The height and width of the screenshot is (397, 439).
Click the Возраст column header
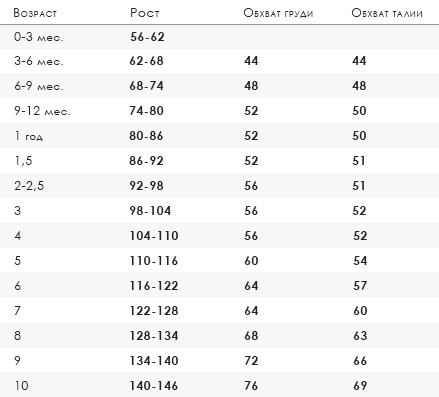(x=35, y=13)
